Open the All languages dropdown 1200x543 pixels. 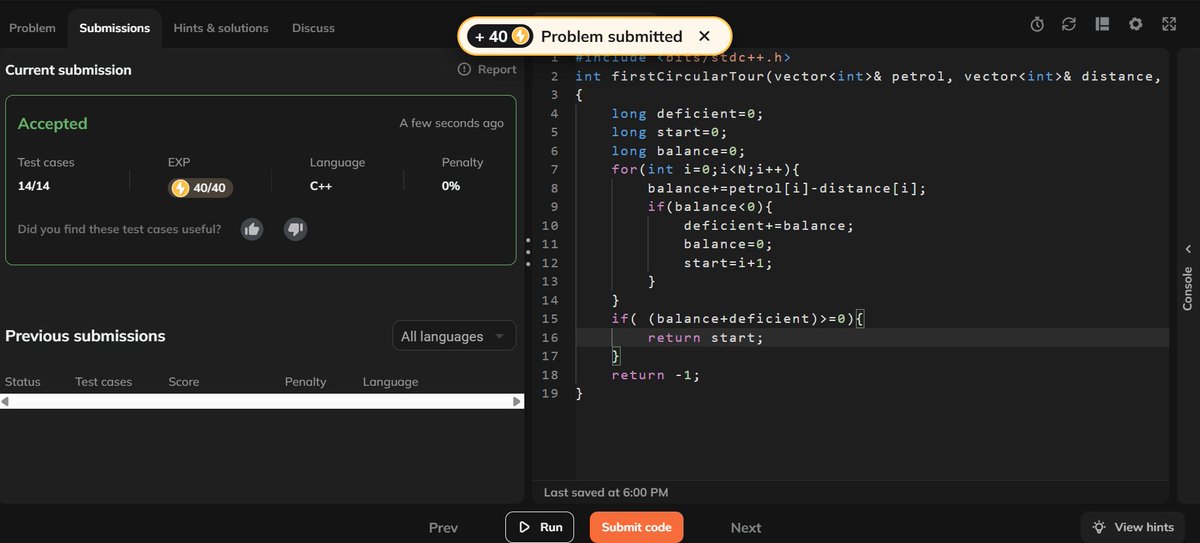click(454, 337)
